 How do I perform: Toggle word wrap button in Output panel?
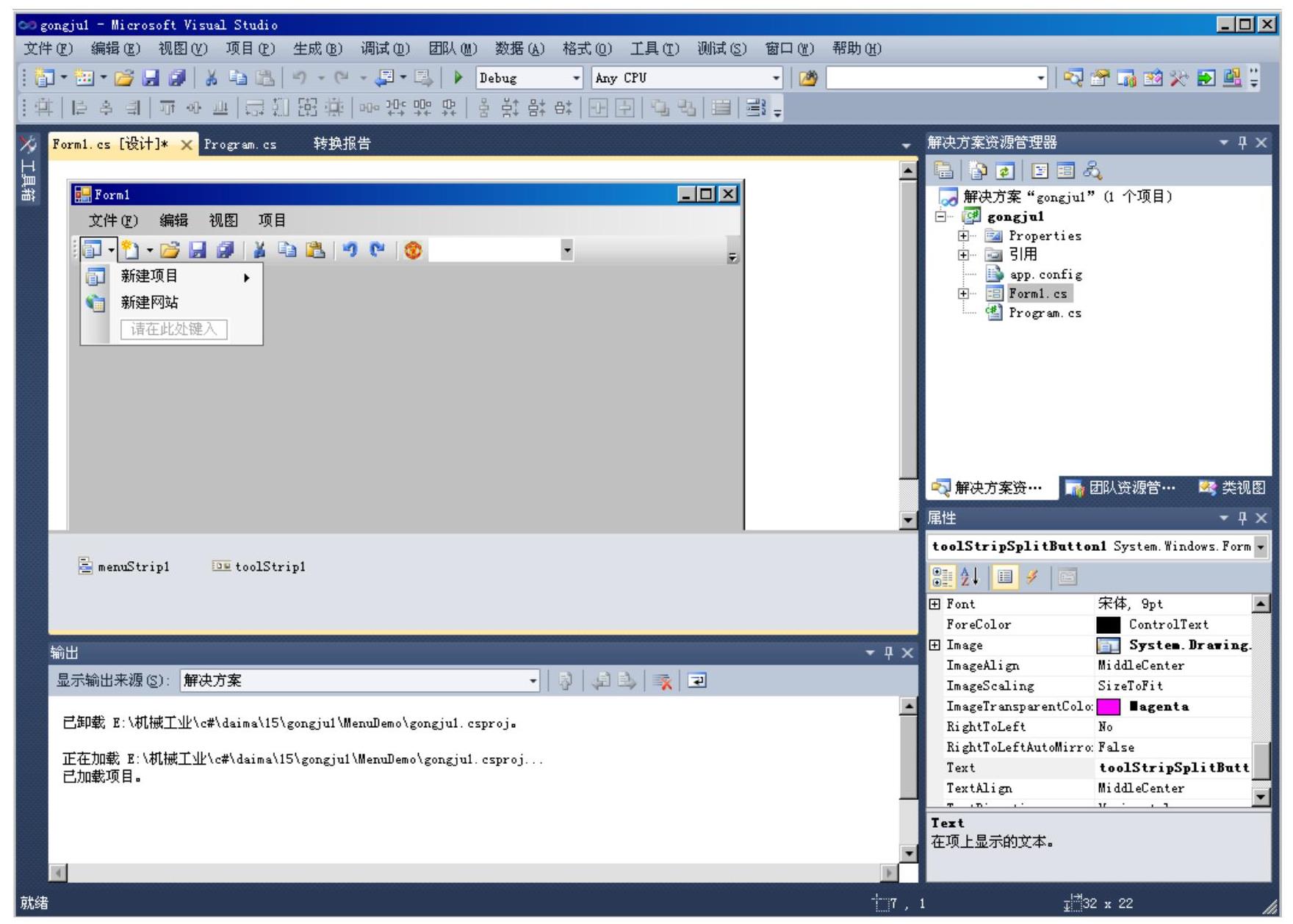(696, 682)
